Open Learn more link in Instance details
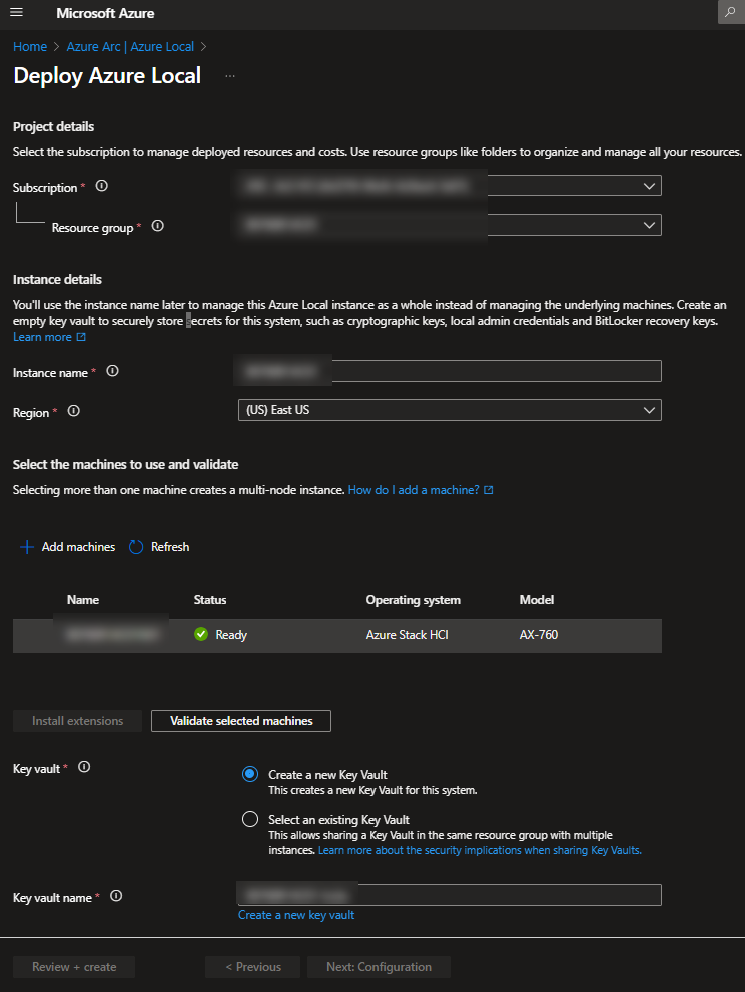This screenshot has height=992, width=745. 42,337
